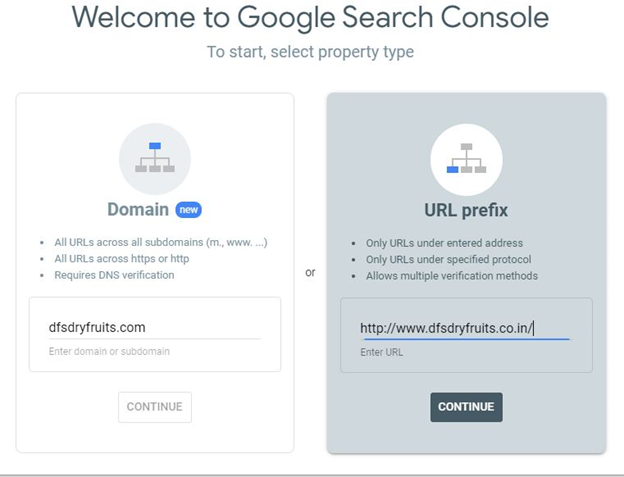The width and height of the screenshot is (624, 477).
Task: Select the Domain heading text
Action: tap(138, 209)
